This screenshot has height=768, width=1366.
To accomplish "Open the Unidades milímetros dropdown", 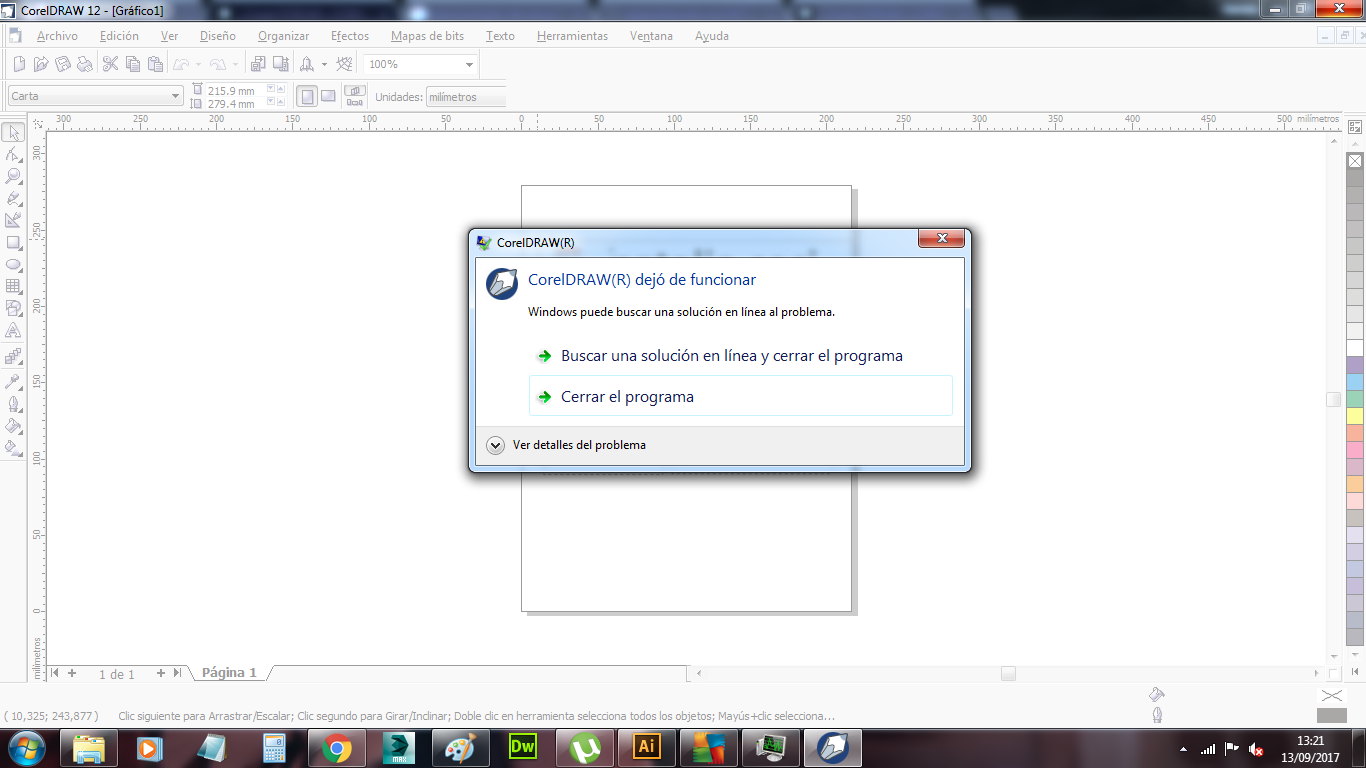I will (466, 97).
